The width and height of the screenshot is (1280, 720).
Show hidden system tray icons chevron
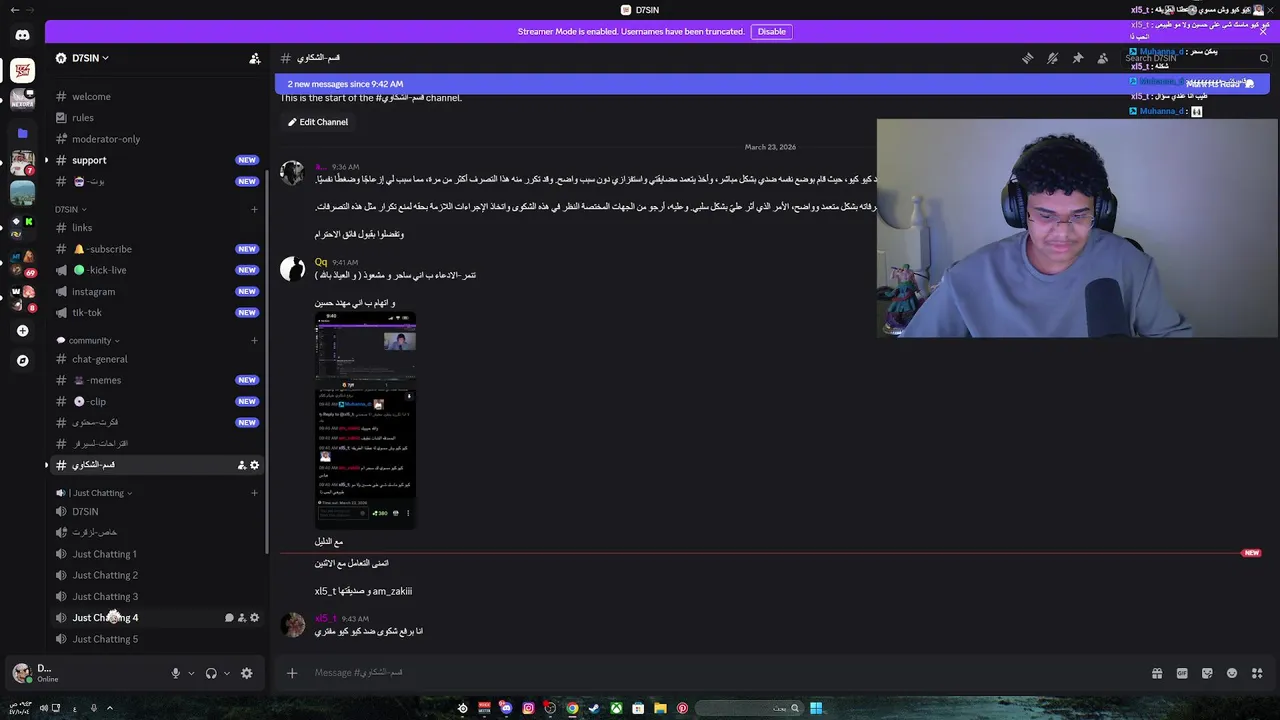[x=110, y=708]
